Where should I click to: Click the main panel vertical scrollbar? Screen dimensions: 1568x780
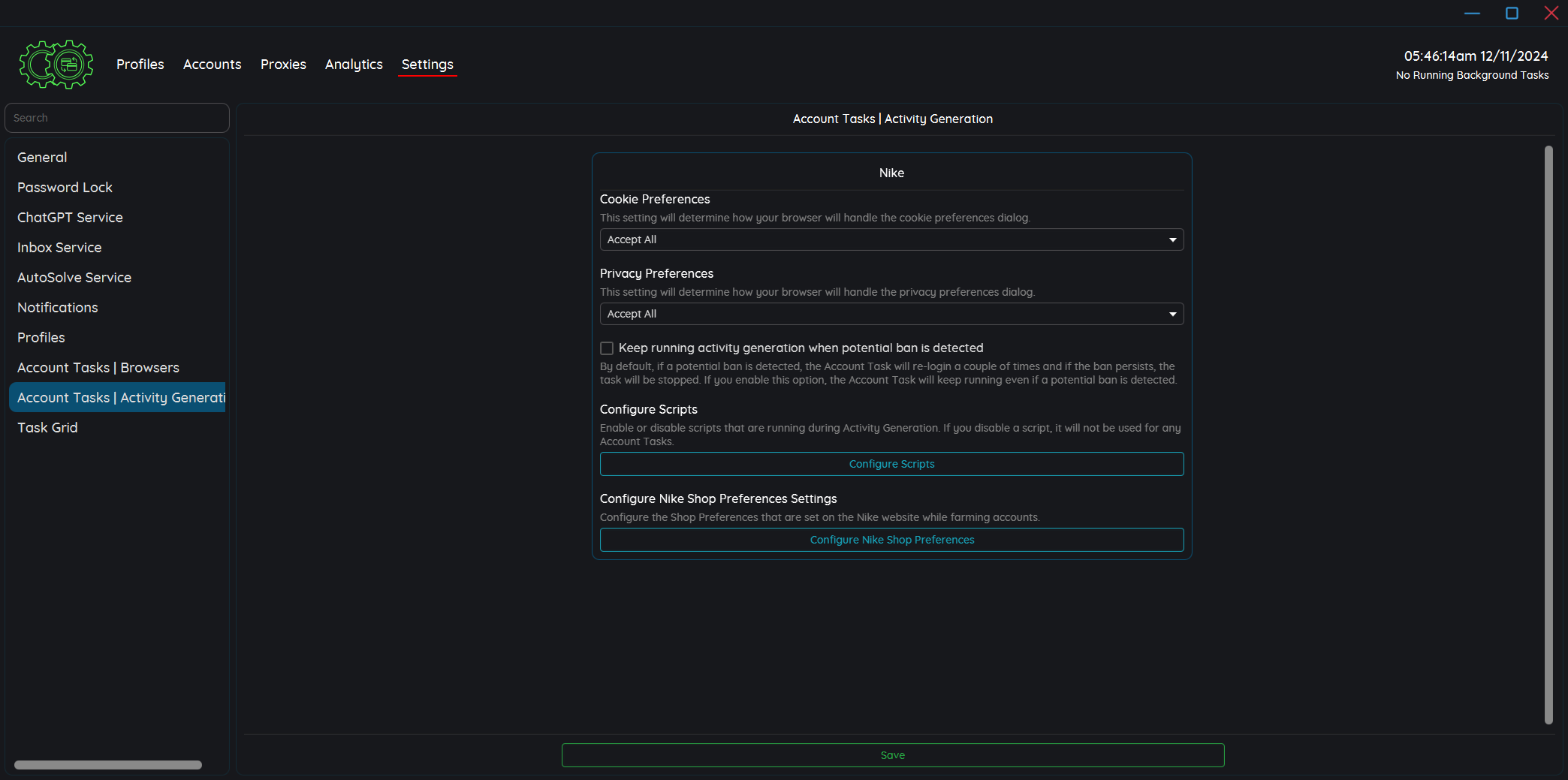pyautogui.click(x=1548, y=435)
